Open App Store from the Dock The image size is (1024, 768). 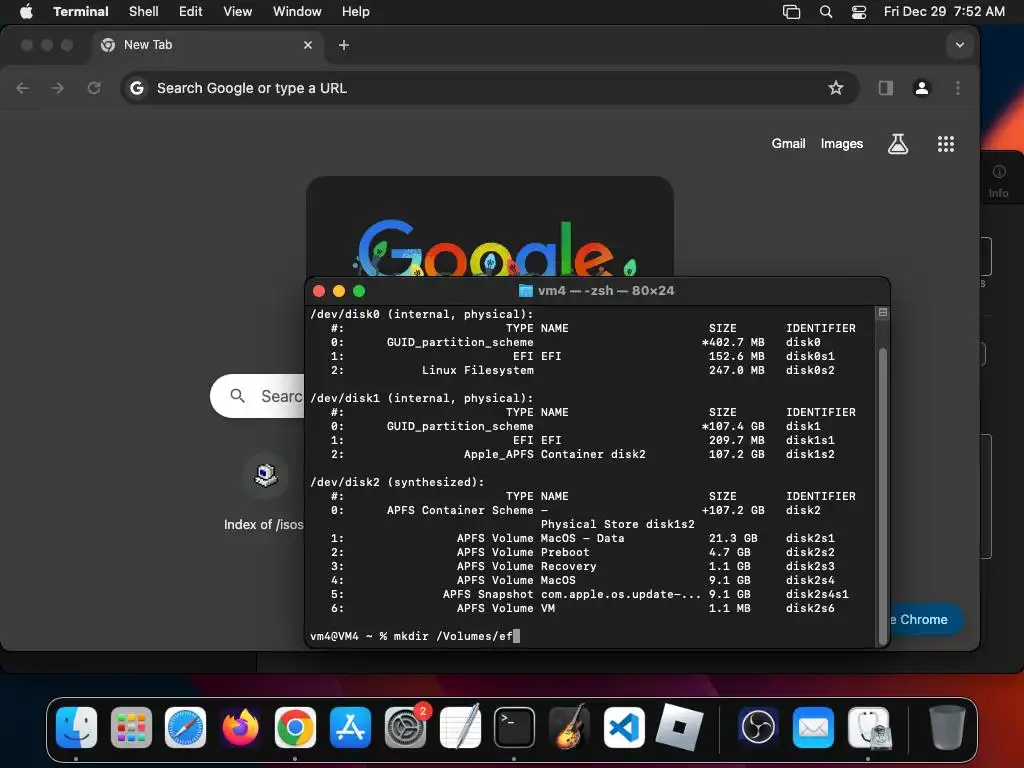[350, 728]
